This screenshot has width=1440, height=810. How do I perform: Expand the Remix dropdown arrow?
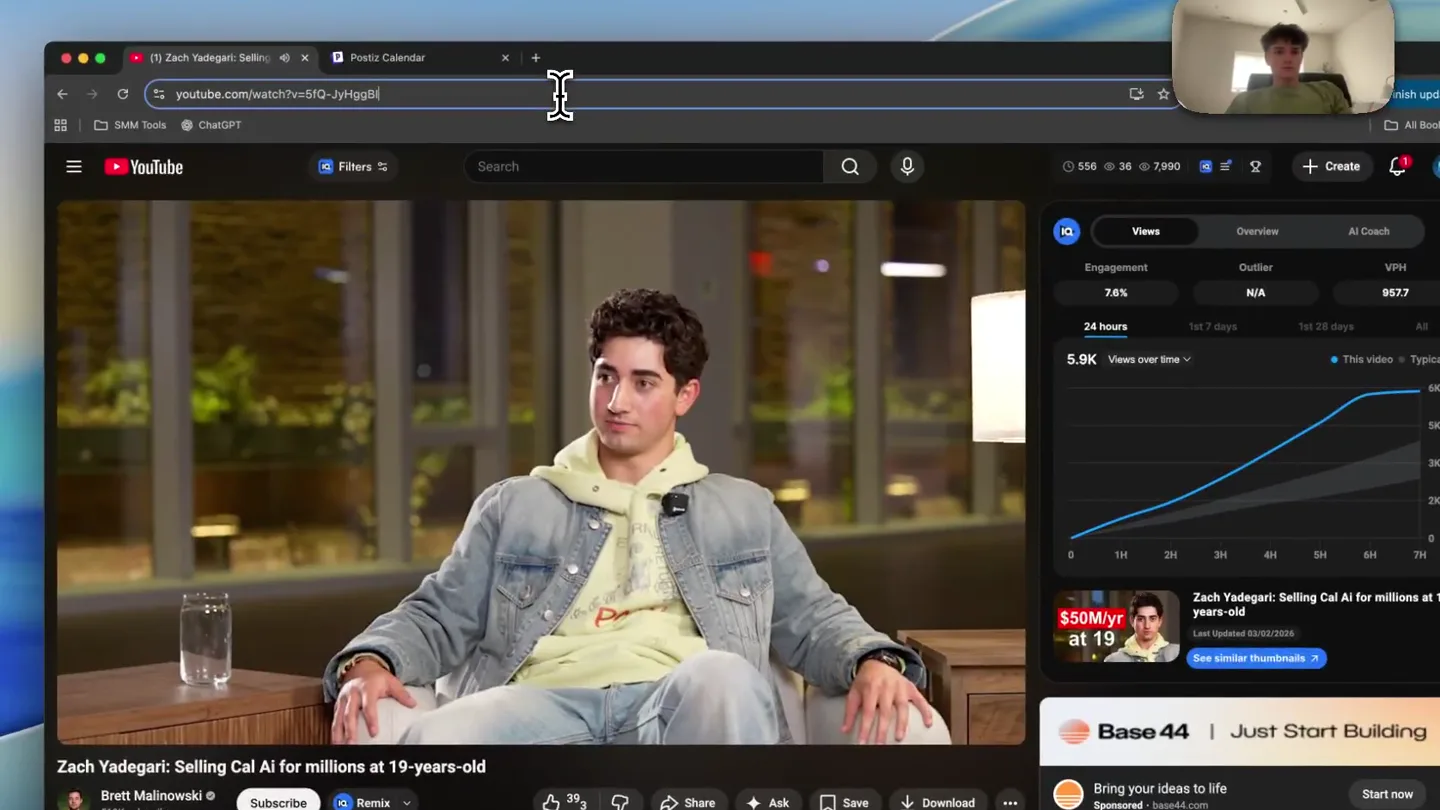pyautogui.click(x=407, y=803)
